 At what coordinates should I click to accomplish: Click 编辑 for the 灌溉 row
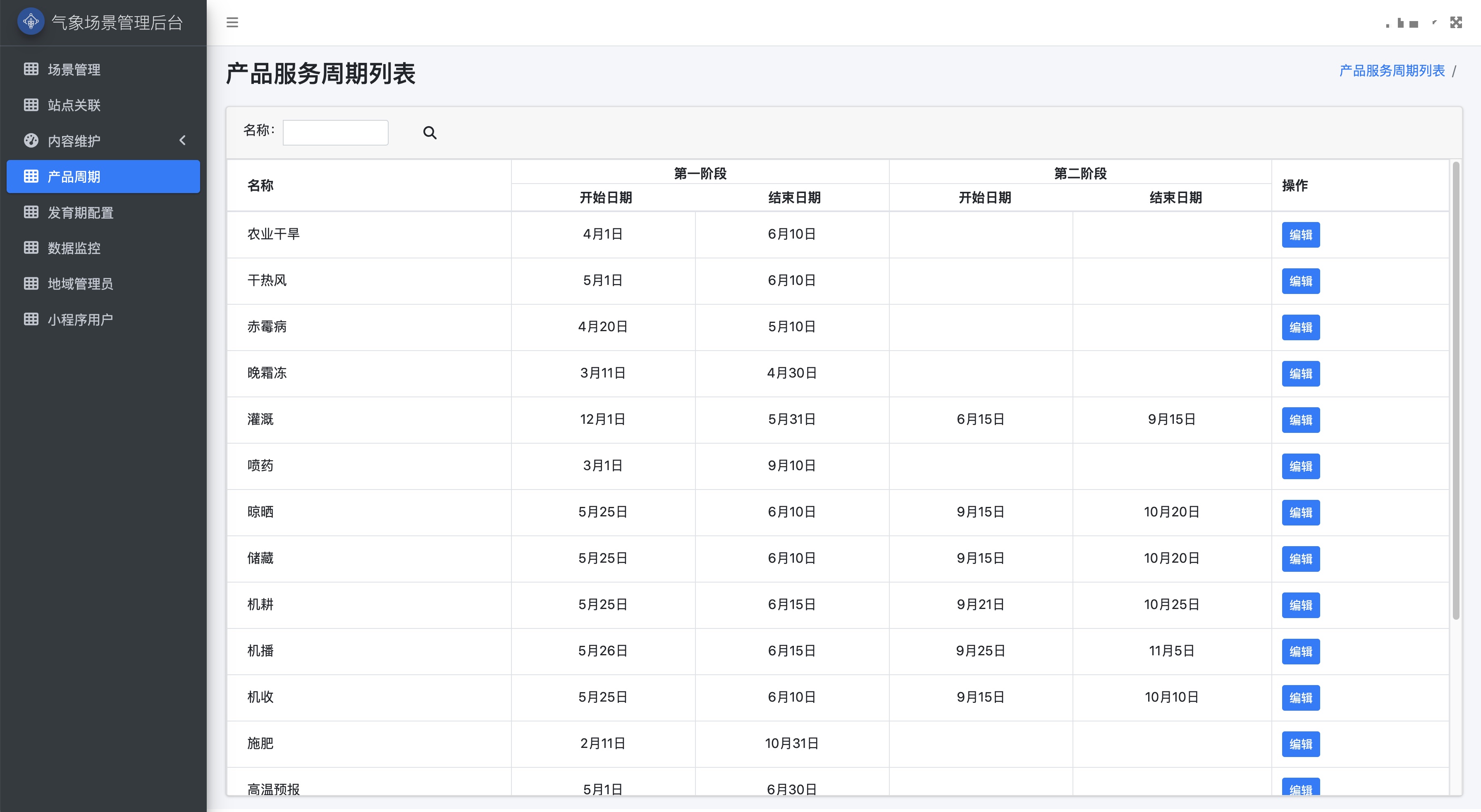pyautogui.click(x=1300, y=420)
